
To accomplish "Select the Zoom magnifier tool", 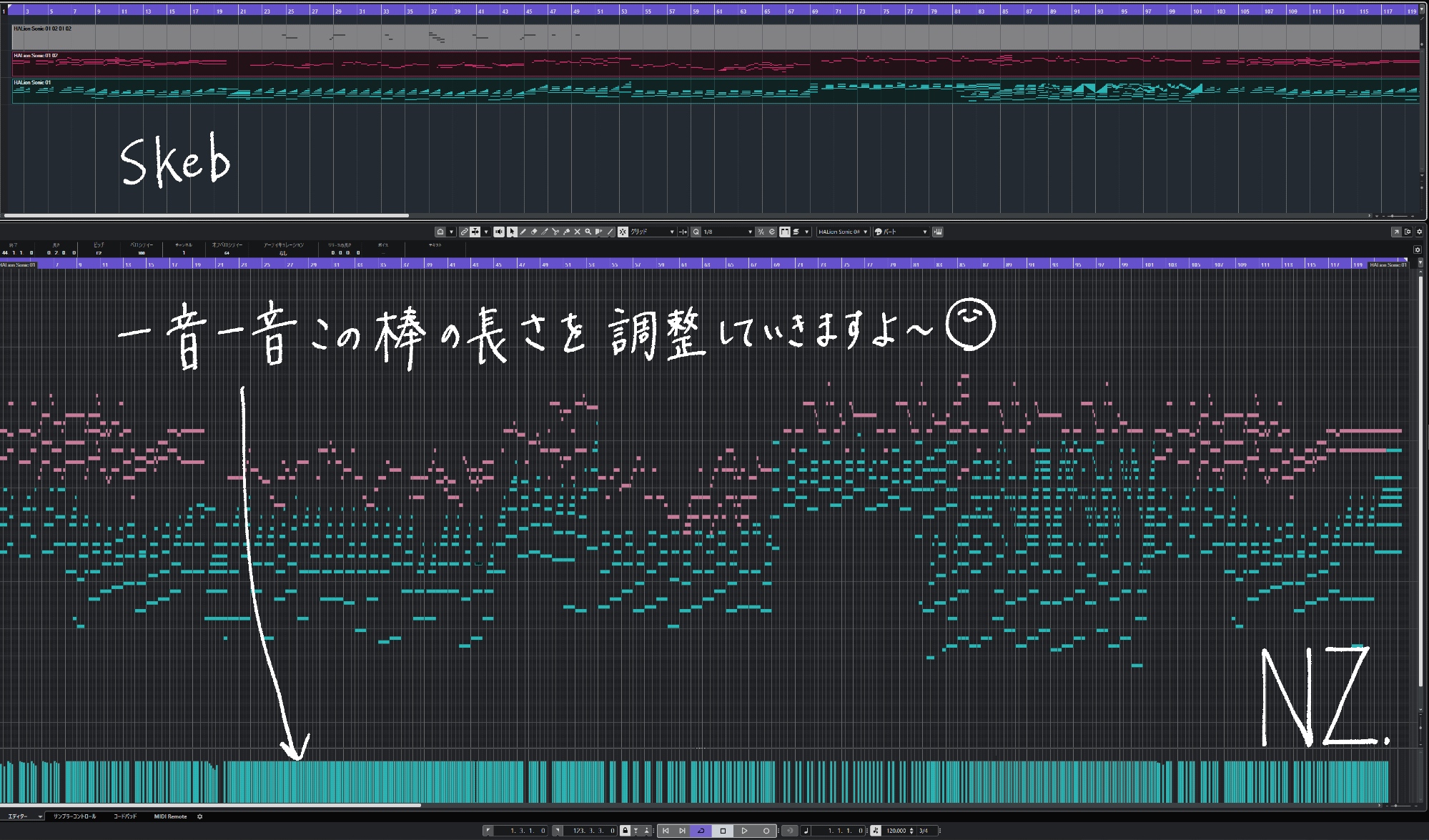I will [x=588, y=232].
